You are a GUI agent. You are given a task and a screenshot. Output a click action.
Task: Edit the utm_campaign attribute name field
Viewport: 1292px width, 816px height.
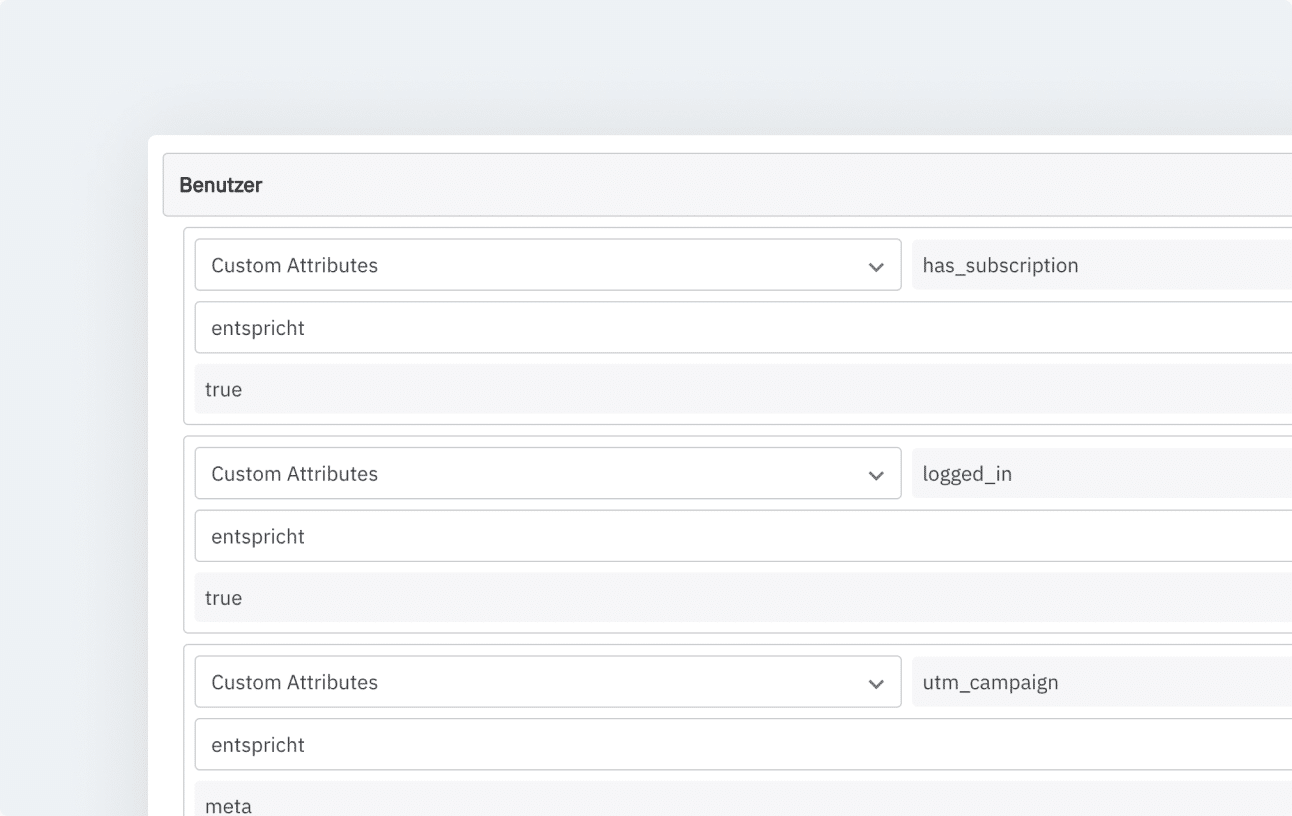1100,682
